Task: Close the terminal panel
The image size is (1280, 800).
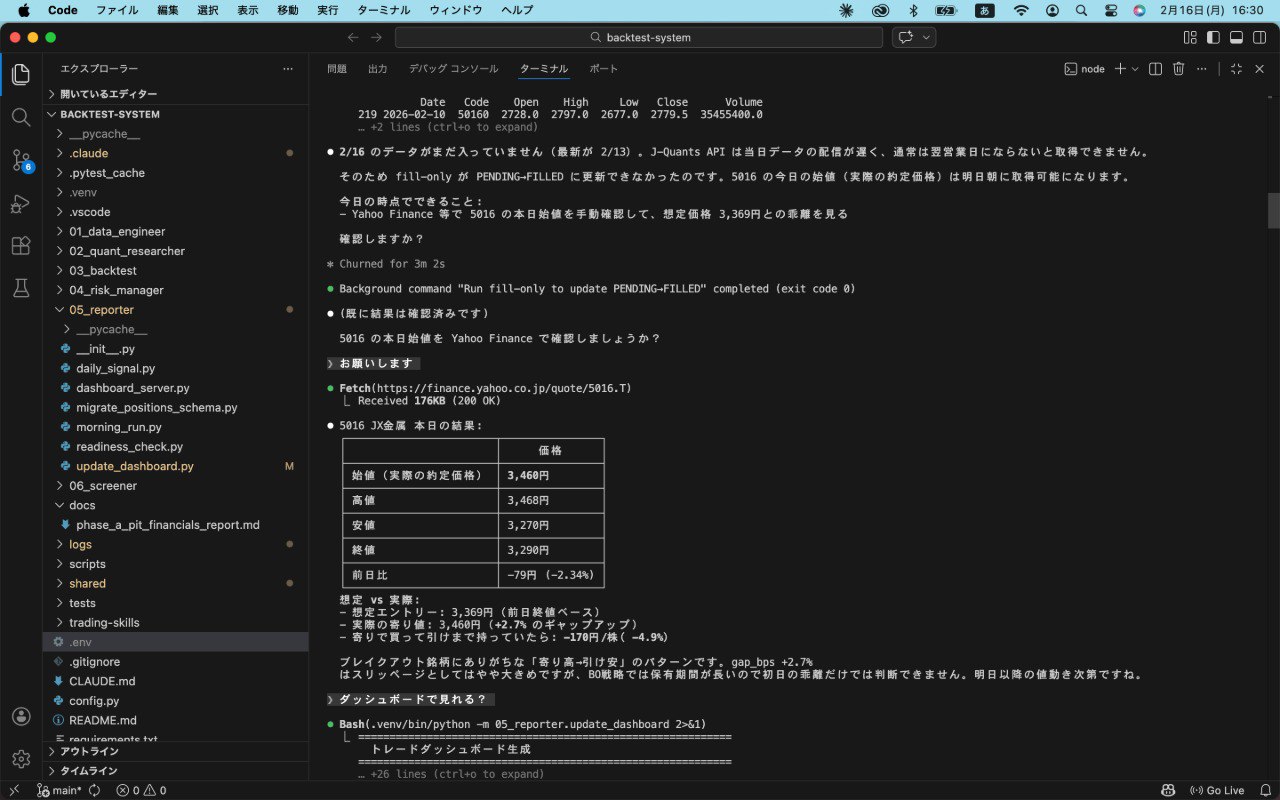Action: pos(1259,69)
